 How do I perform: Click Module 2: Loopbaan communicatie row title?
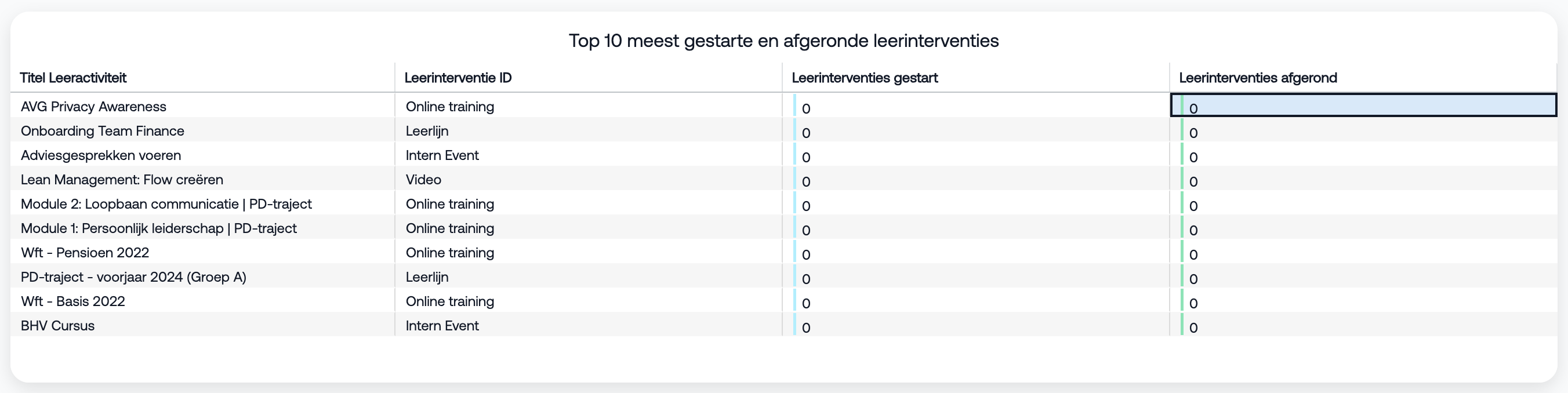(x=166, y=204)
